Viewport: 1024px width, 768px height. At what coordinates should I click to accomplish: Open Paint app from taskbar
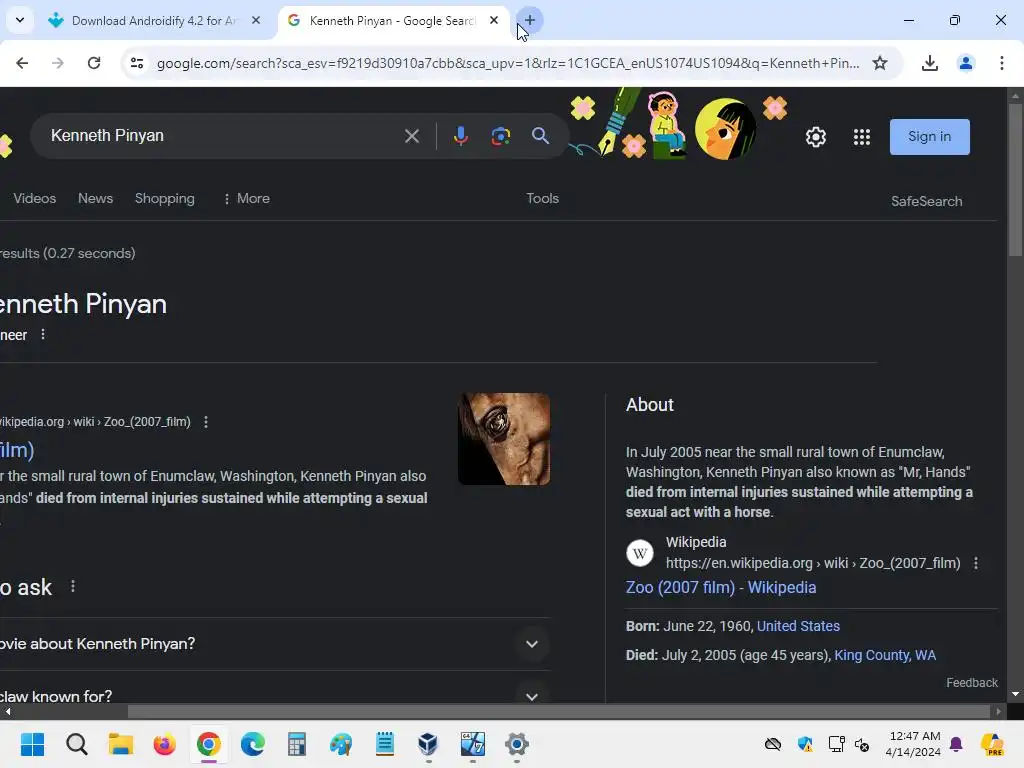[340, 744]
